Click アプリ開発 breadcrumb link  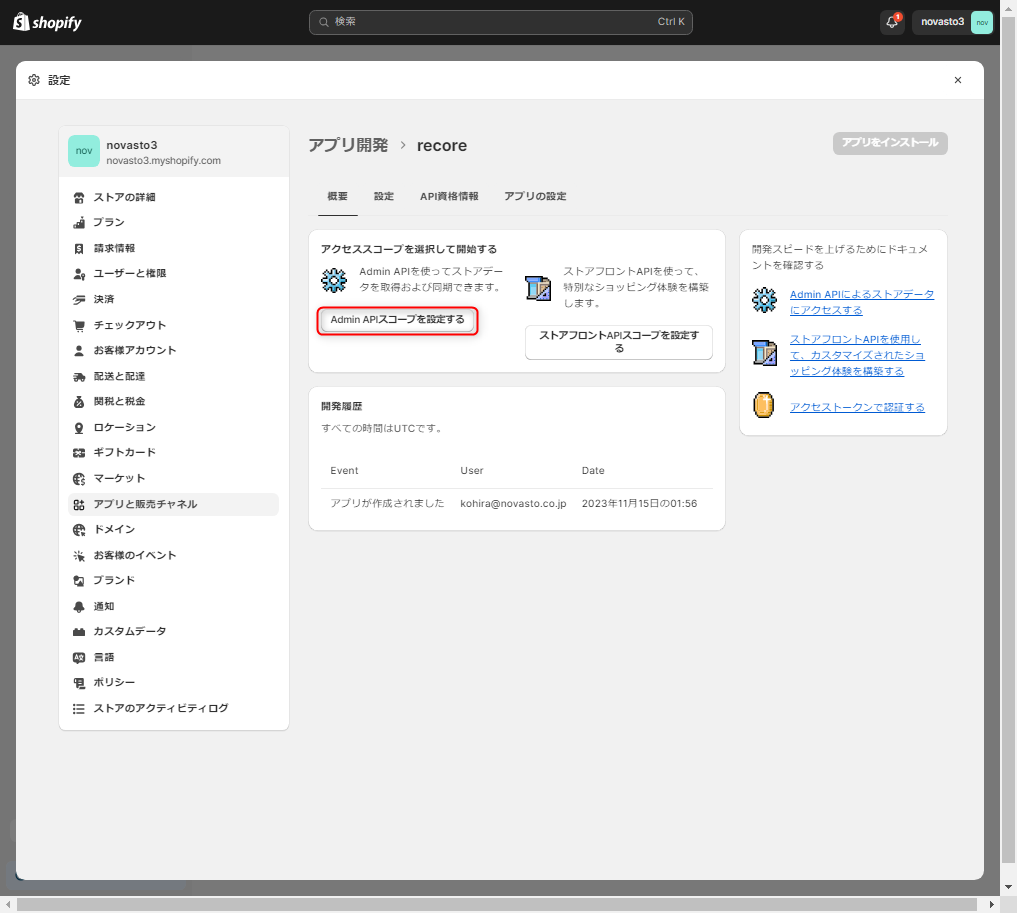[348, 145]
